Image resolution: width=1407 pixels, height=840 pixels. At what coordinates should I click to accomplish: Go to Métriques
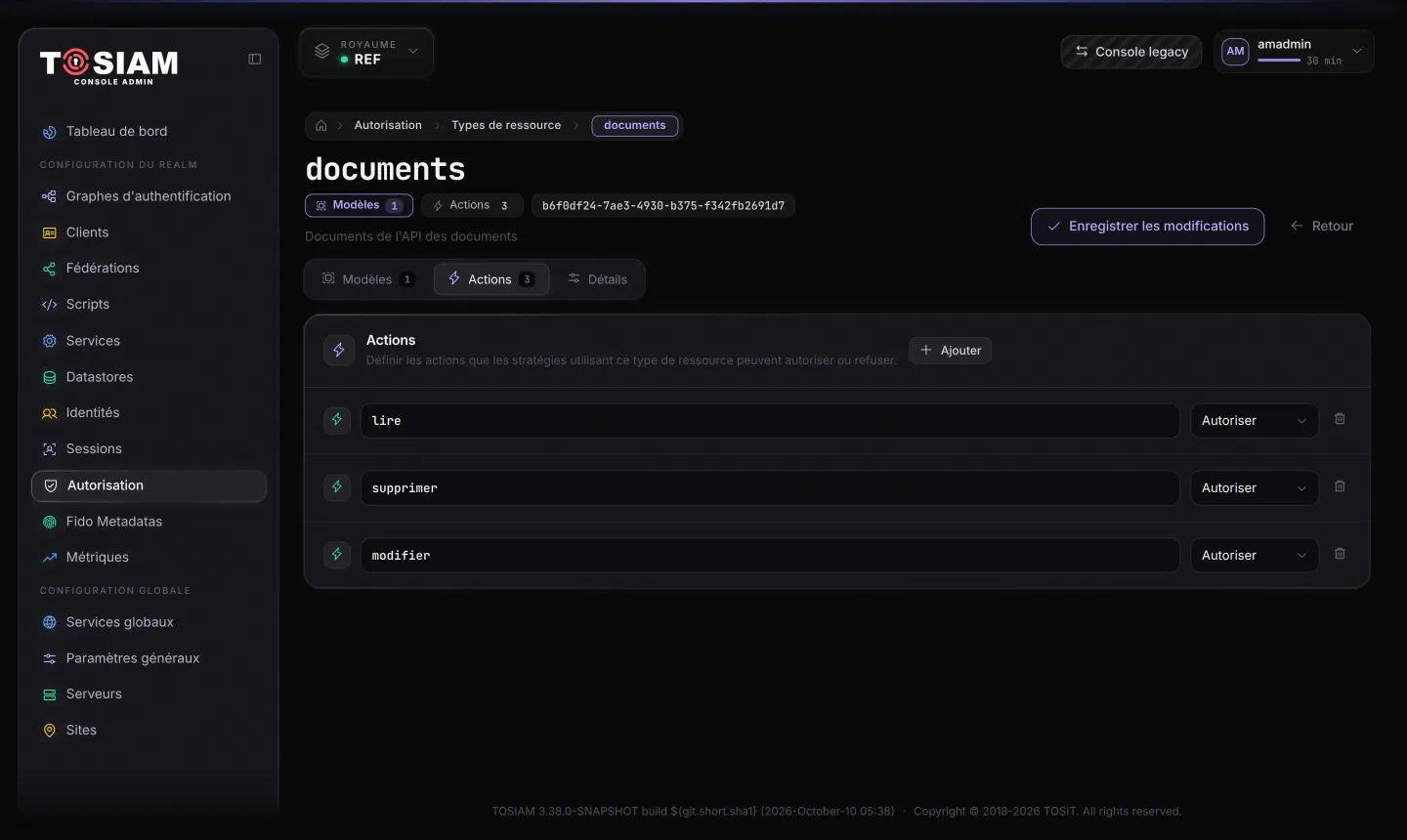coord(149,558)
